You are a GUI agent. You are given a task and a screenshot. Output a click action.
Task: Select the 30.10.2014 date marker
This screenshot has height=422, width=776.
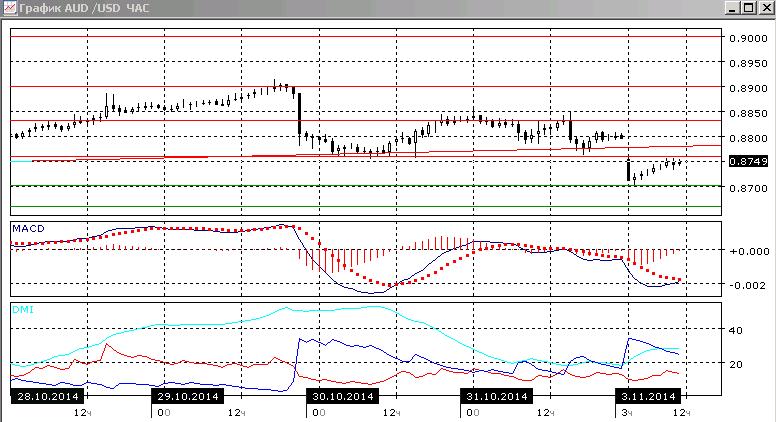tap(342, 396)
